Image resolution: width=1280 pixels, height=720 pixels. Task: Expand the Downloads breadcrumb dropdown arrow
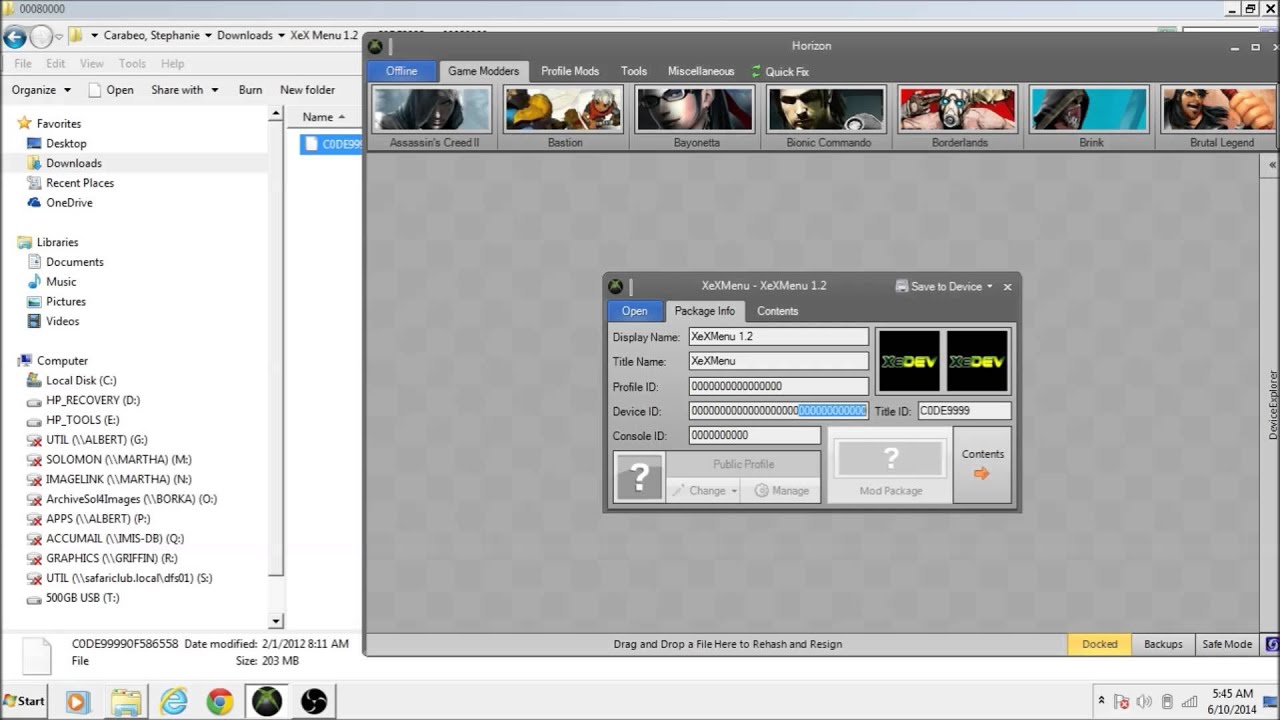(x=280, y=35)
